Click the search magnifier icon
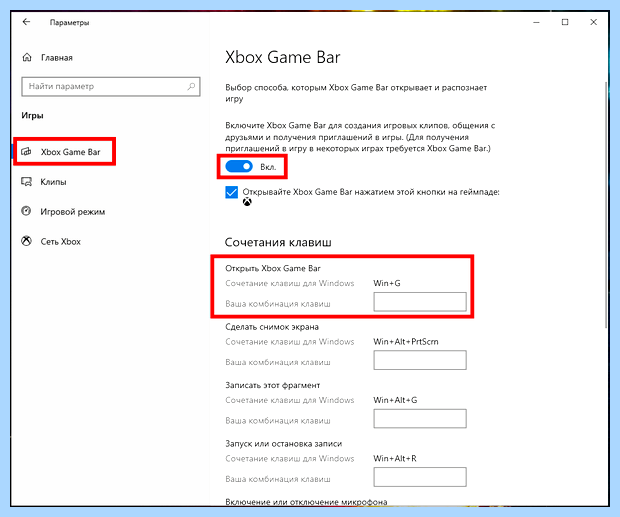Viewport: 620px width, 517px height. [x=191, y=86]
